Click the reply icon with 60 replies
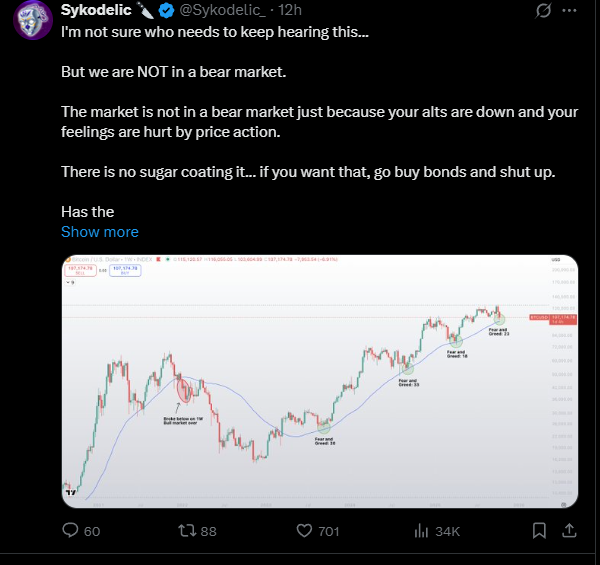The height and width of the screenshot is (565, 600). (x=71, y=531)
